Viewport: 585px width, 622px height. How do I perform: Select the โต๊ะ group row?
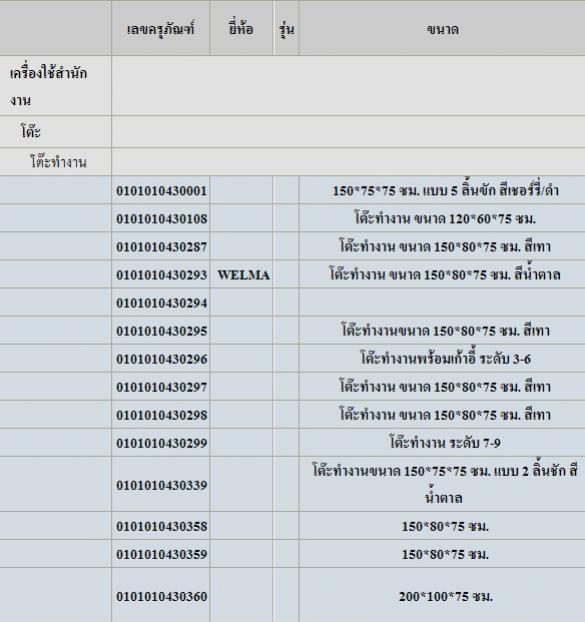point(292,132)
